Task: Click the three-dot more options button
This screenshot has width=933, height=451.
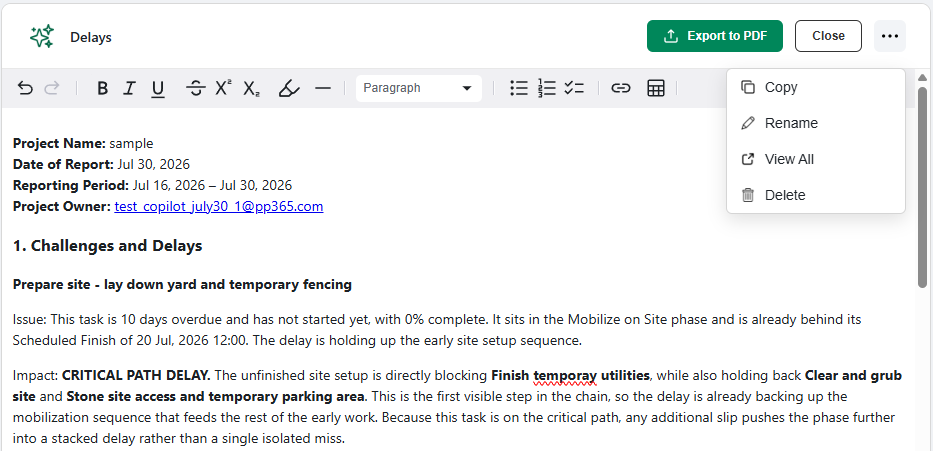Action: (890, 36)
